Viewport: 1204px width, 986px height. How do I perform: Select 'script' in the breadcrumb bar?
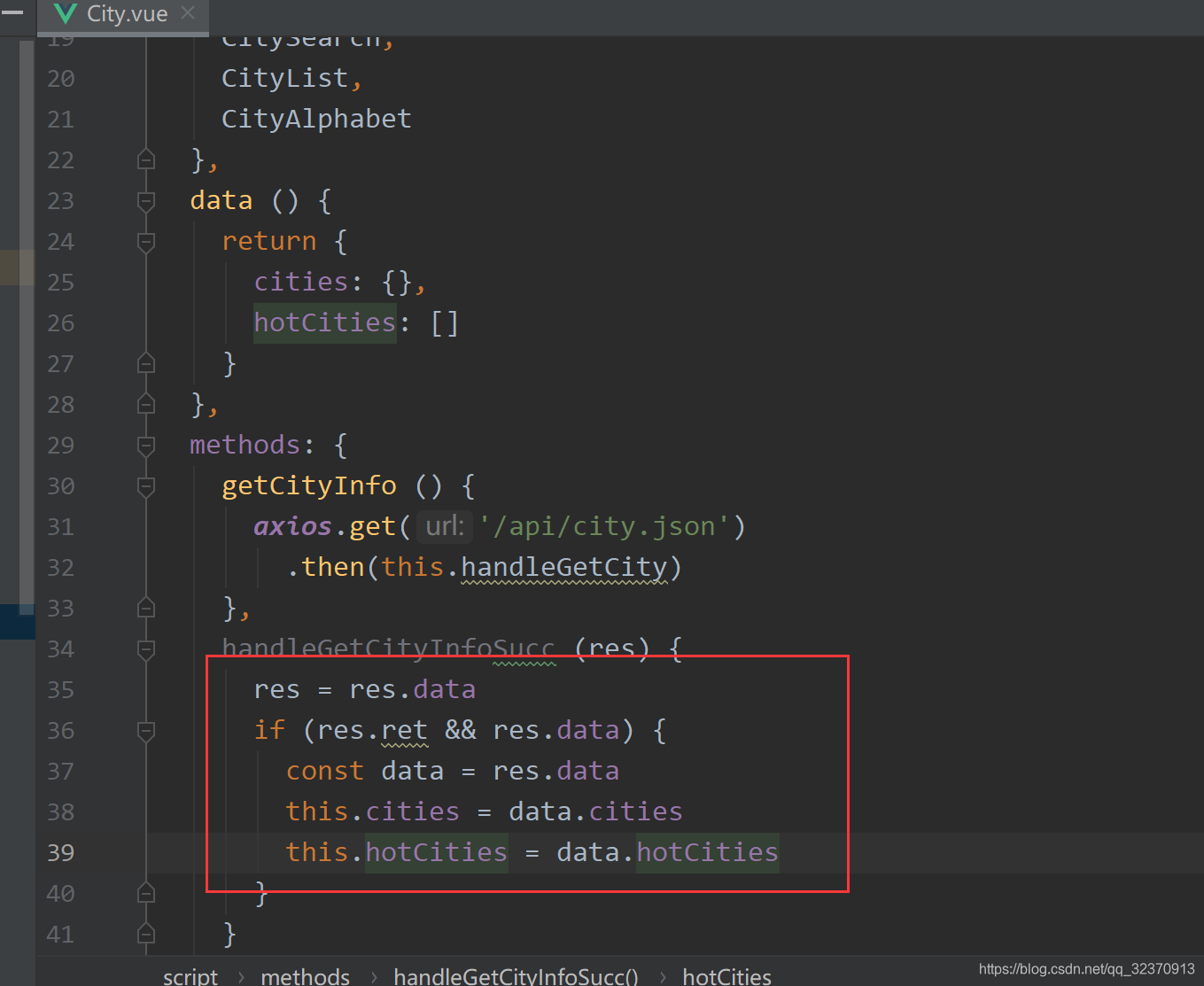[x=190, y=975]
